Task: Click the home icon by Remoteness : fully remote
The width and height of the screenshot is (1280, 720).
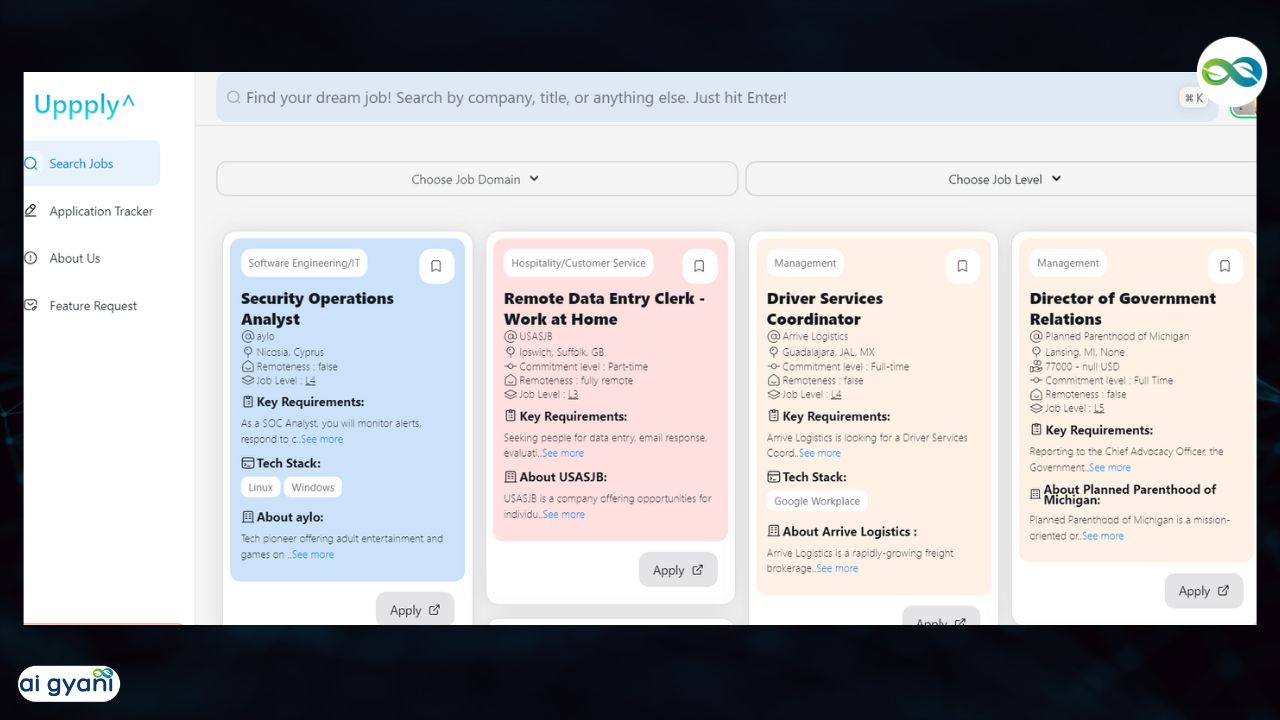Action: [x=510, y=380]
